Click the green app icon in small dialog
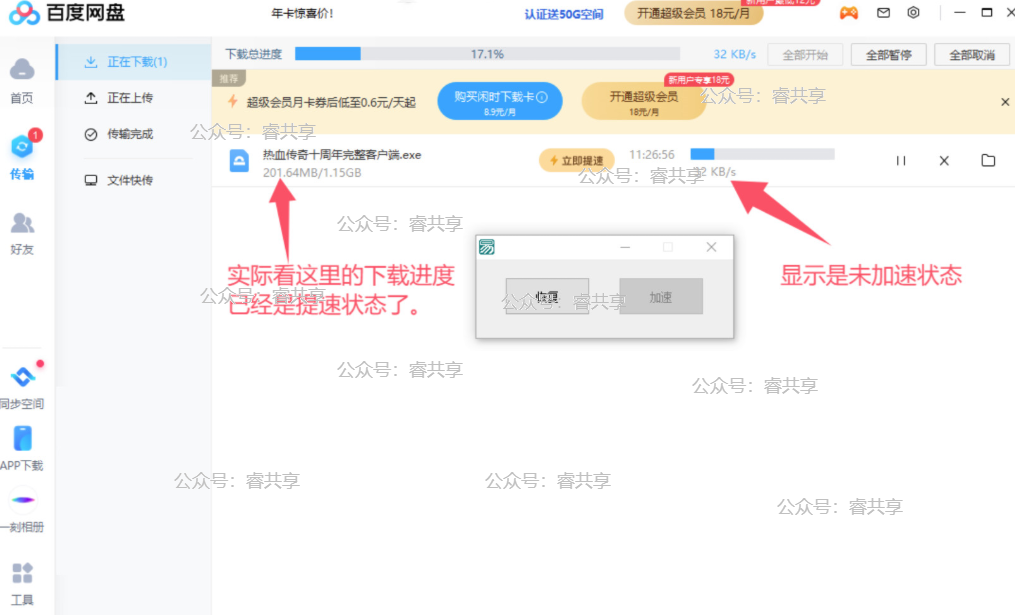1015x615 pixels. (487, 247)
